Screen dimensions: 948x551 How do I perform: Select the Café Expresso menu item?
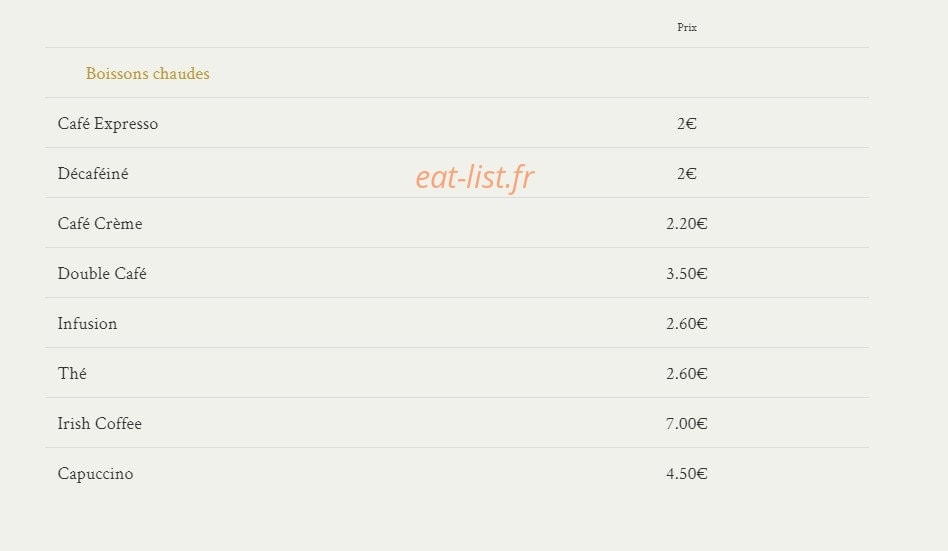108,123
